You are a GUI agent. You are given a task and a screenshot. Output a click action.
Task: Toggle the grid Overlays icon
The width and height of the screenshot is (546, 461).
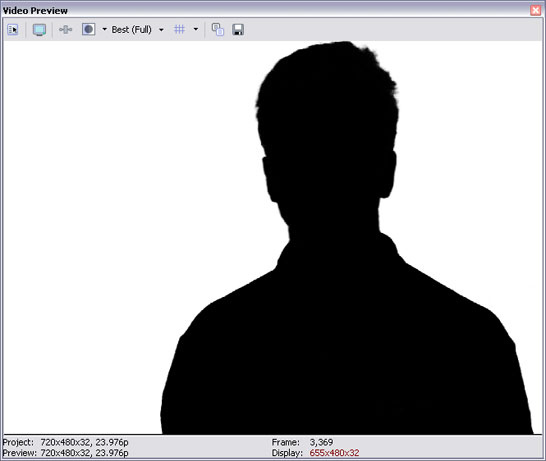pyautogui.click(x=179, y=29)
